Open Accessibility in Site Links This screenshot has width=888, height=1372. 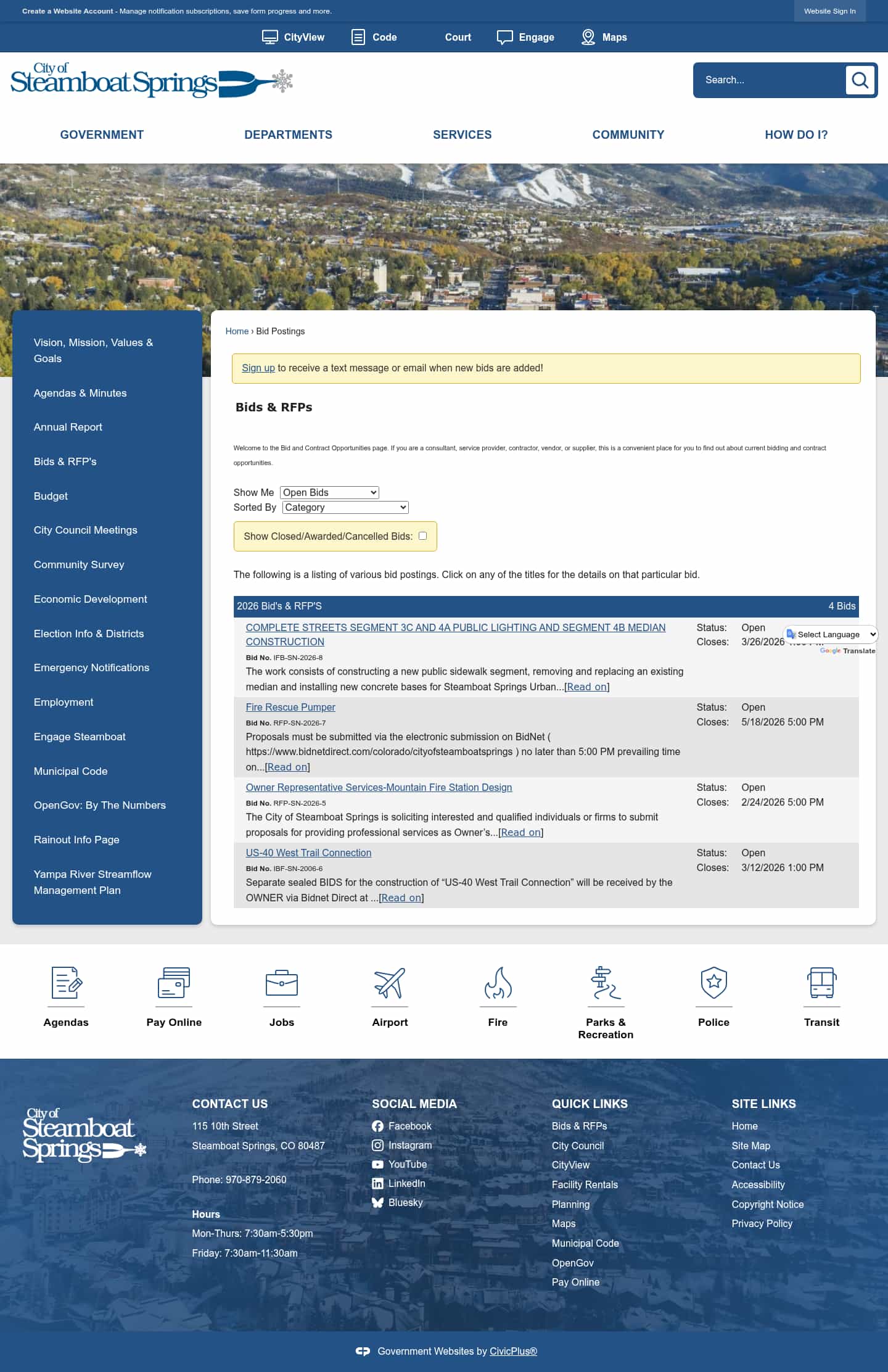click(758, 1184)
